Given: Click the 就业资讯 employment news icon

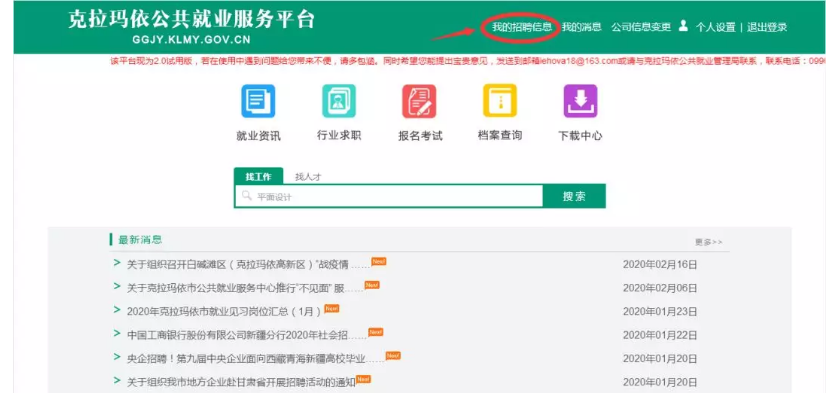Looking at the screenshot, I should (258, 102).
